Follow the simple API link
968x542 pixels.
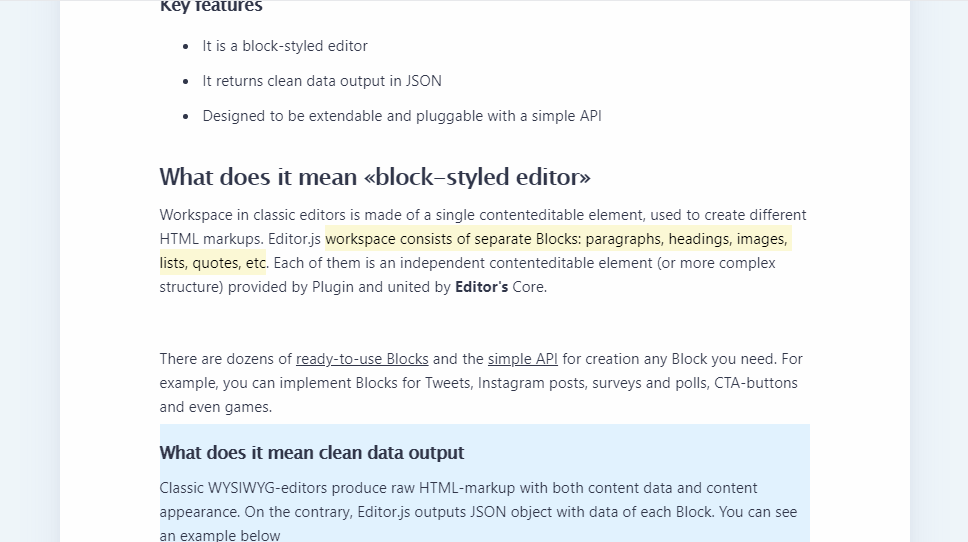[x=522, y=359]
